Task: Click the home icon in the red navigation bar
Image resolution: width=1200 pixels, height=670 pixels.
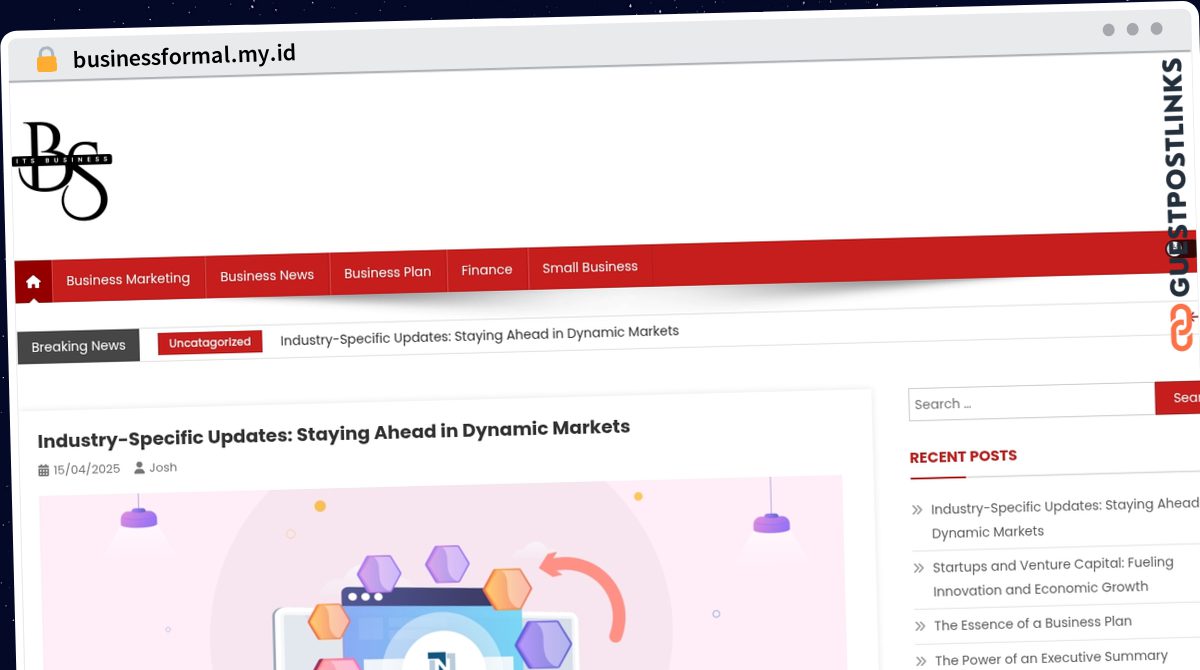Action: click(x=33, y=282)
